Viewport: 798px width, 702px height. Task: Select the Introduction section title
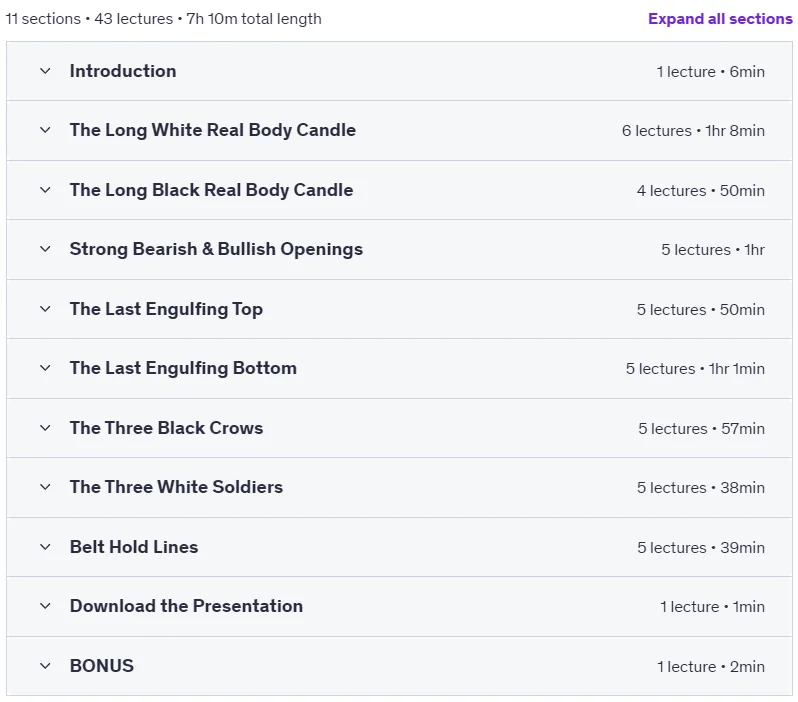coord(123,71)
